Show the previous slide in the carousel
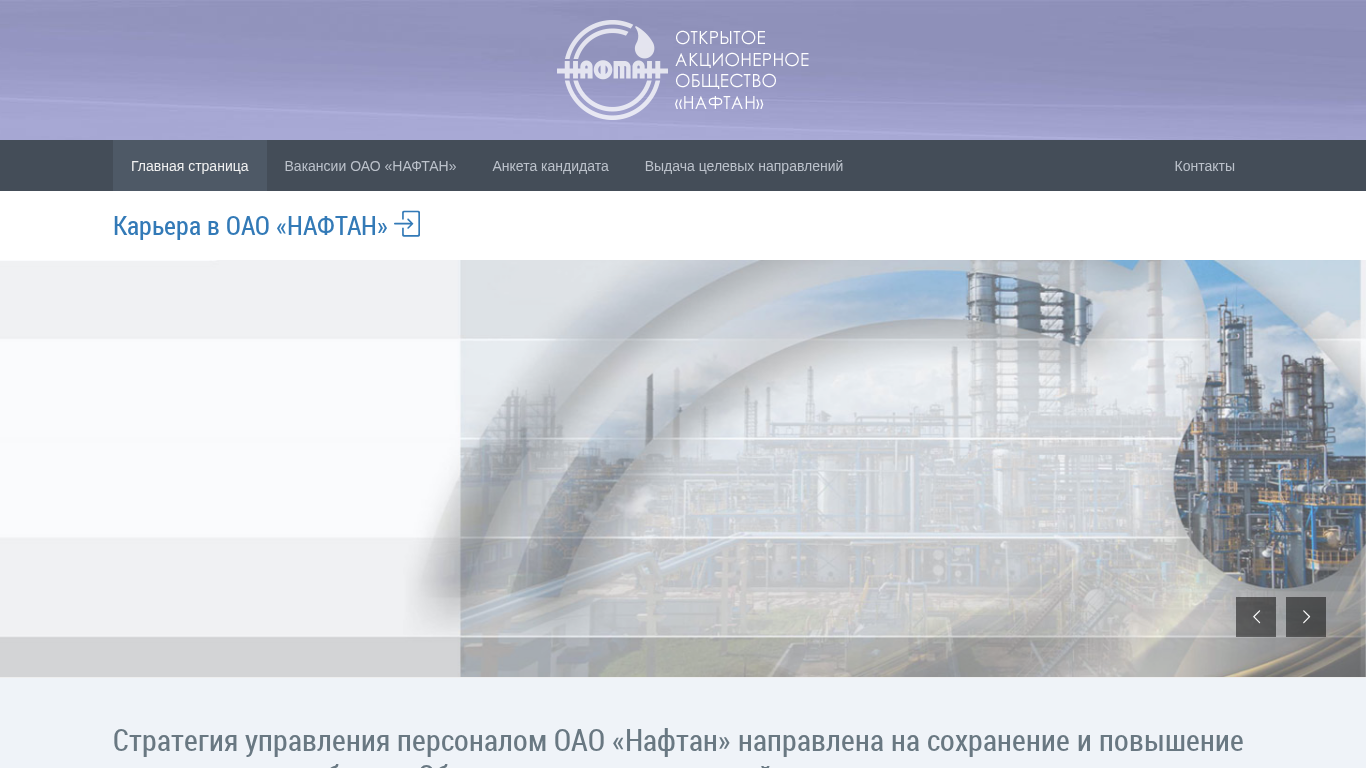 (1256, 617)
